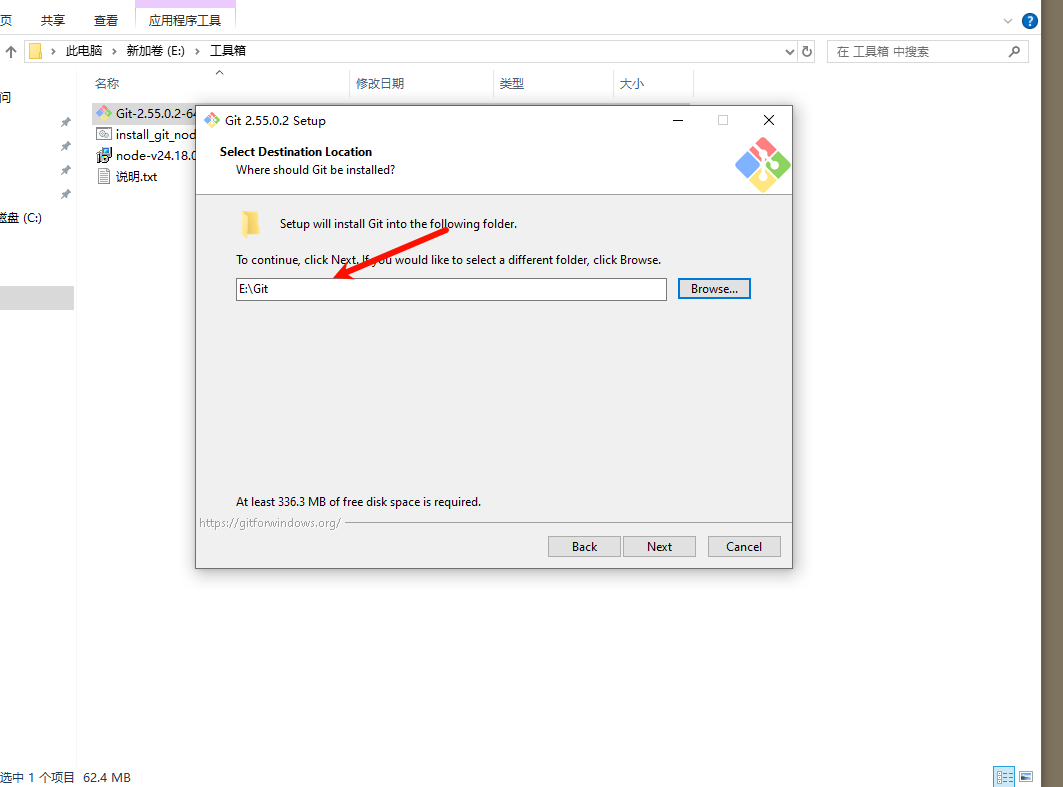This screenshot has height=787, width=1063.
Task: Sort files by 名称 column header
Action: (x=106, y=83)
